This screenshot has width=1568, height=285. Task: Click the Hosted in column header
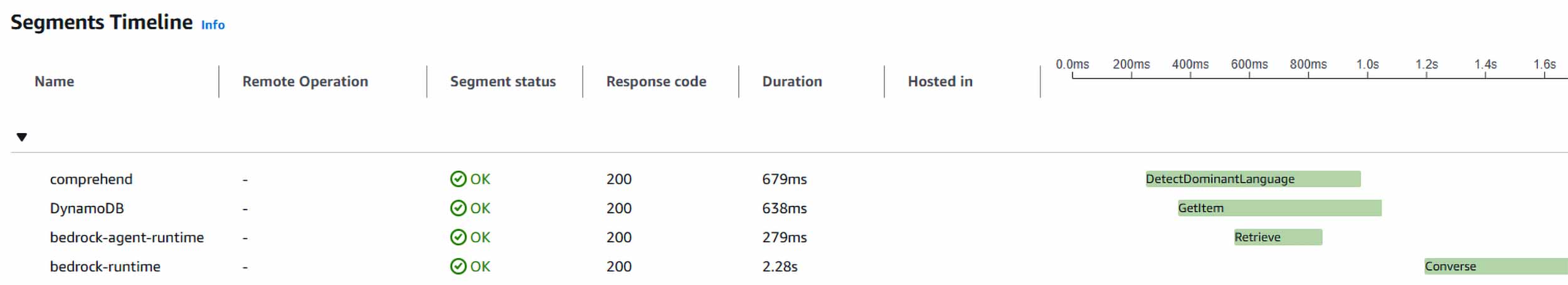click(x=940, y=82)
